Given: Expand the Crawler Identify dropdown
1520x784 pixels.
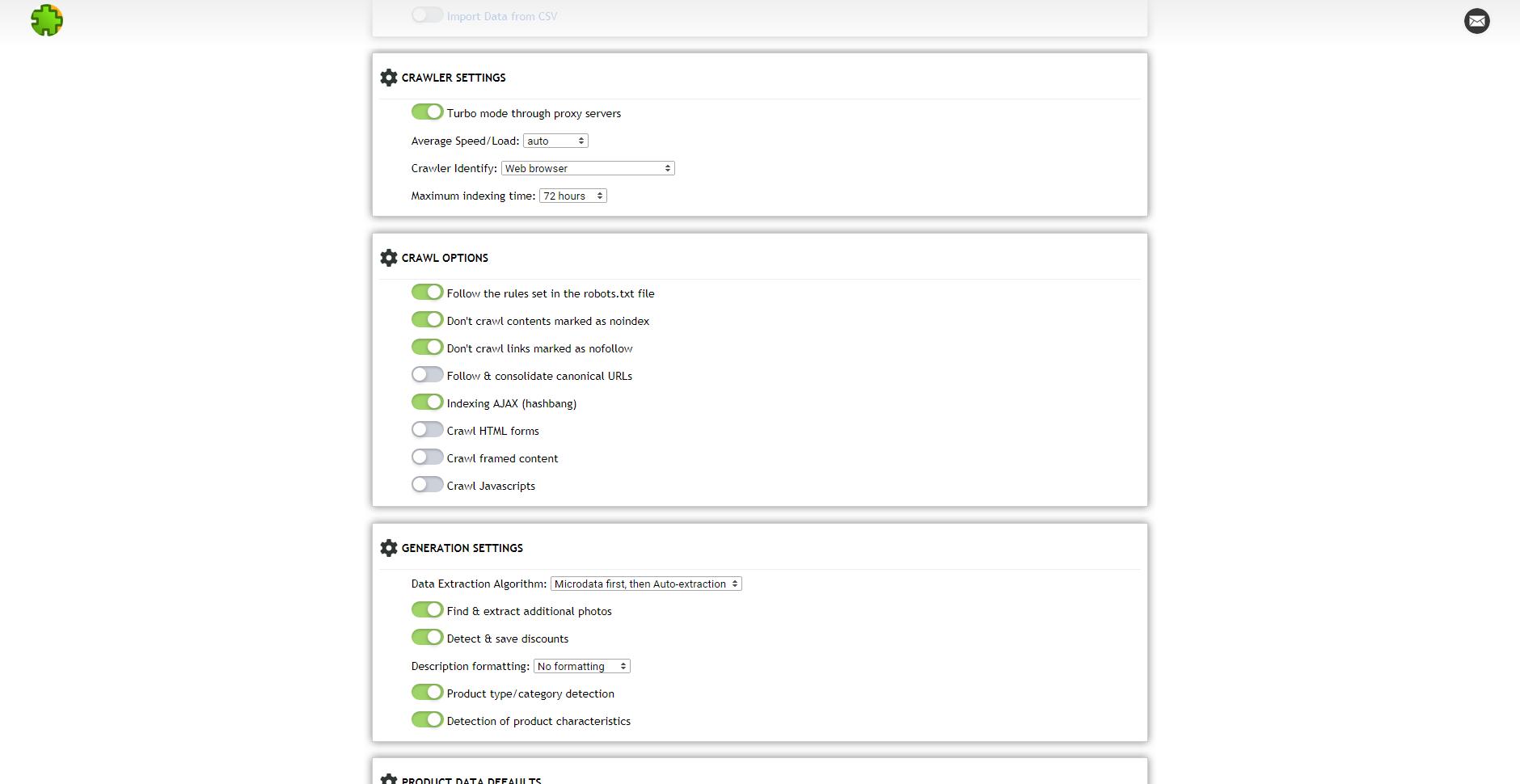Looking at the screenshot, I should tap(588, 168).
